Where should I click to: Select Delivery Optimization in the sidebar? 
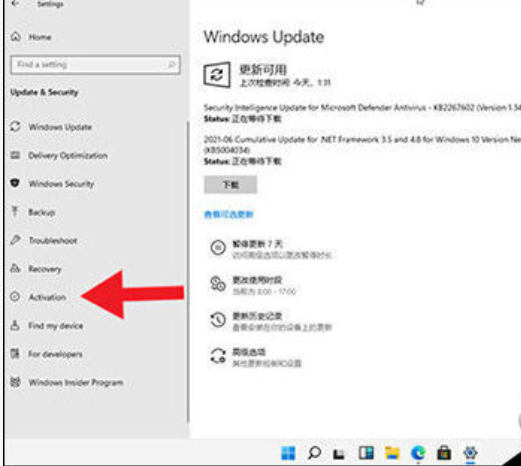pyautogui.click(x=59, y=155)
